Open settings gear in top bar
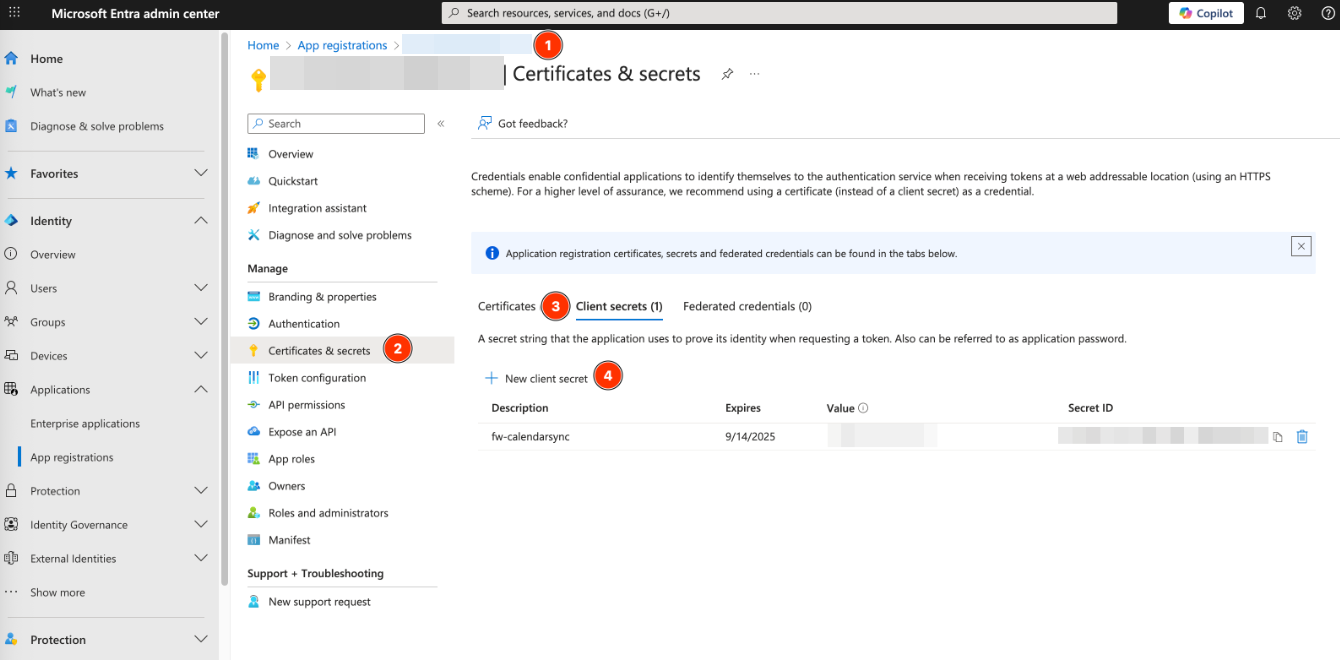Screen dimensions: 1340x662 [x=1294, y=13]
